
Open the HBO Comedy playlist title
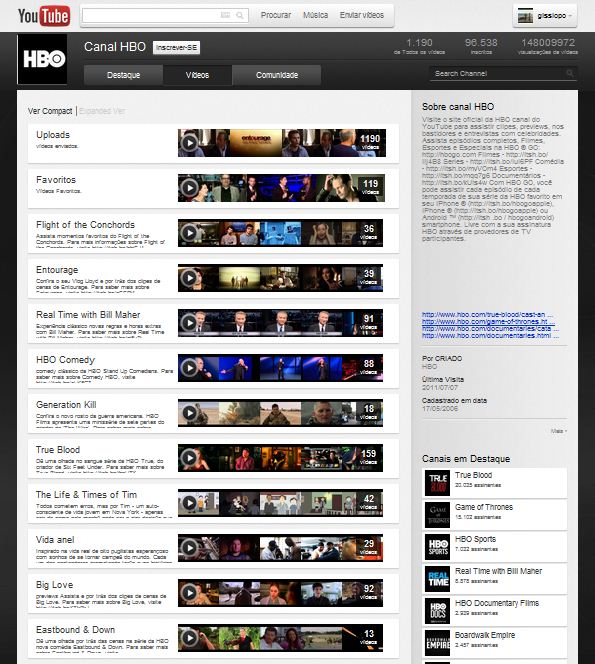coord(65,360)
